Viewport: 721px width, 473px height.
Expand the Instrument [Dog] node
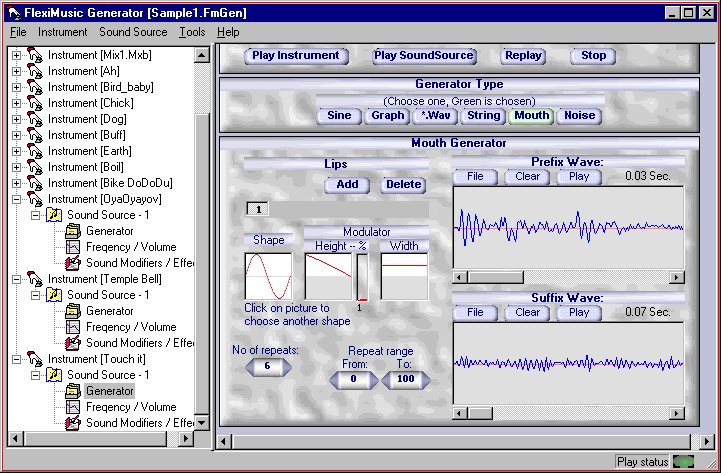[17, 120]
